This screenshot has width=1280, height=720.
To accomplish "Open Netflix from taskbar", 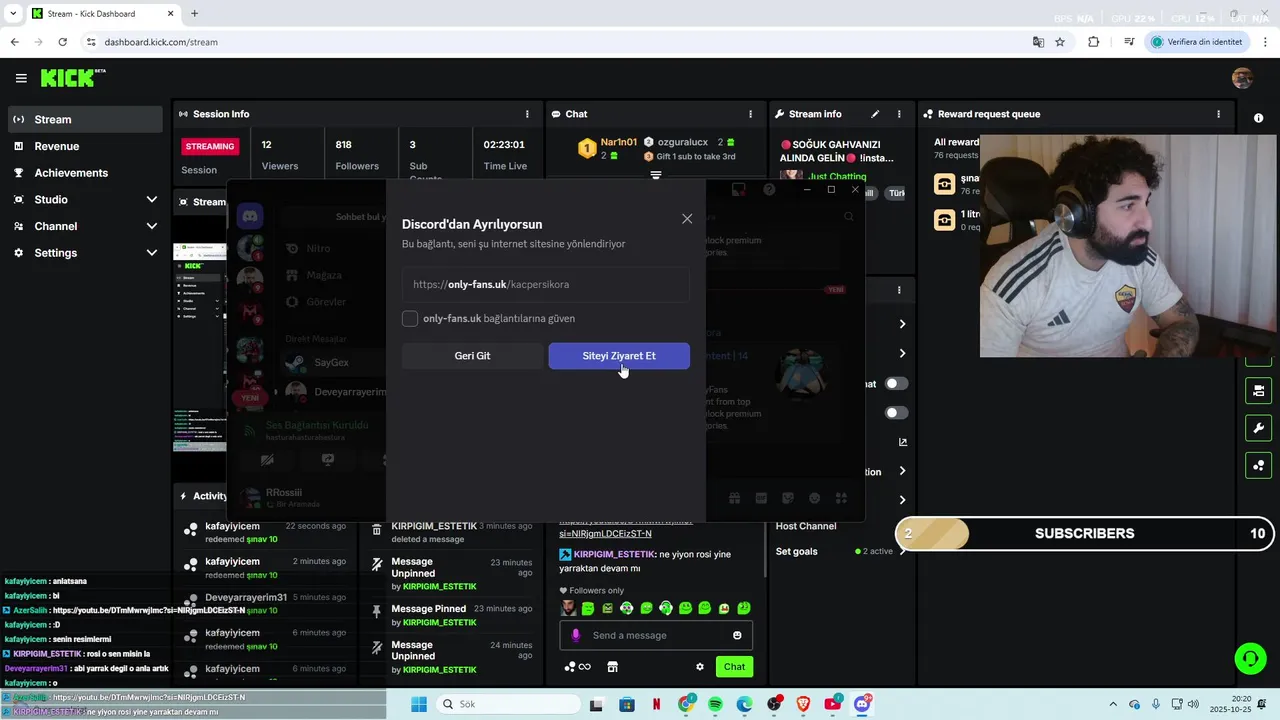I will pos(656,704).
